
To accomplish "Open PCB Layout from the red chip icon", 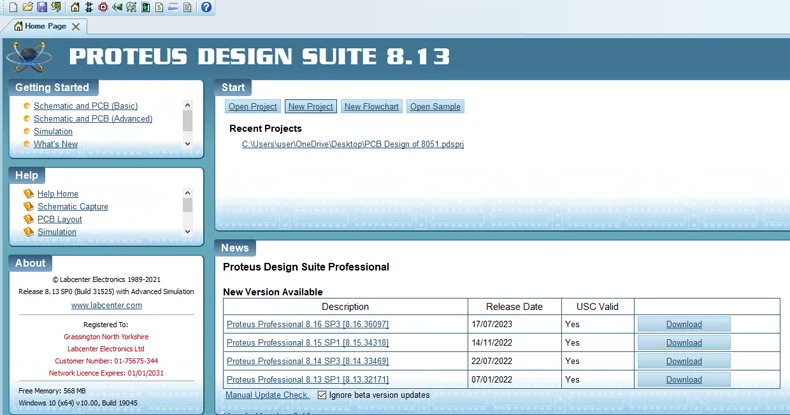I will (x=103, y=7).
